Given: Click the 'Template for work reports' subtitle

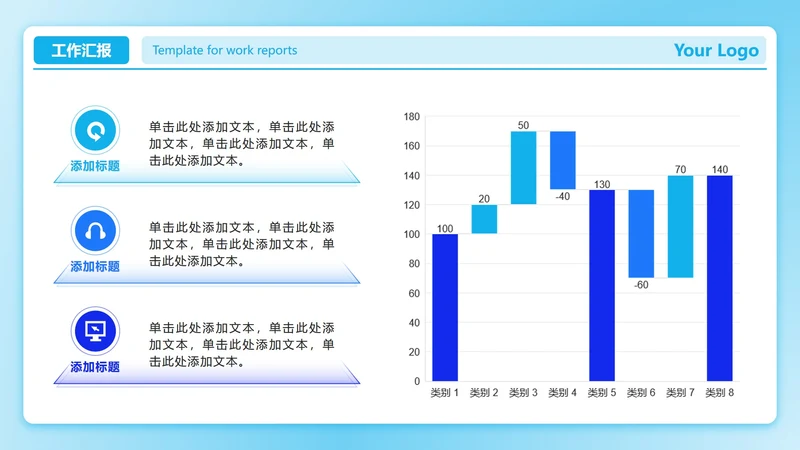Looking at the screenshot, I should click(x=225, y=50).
